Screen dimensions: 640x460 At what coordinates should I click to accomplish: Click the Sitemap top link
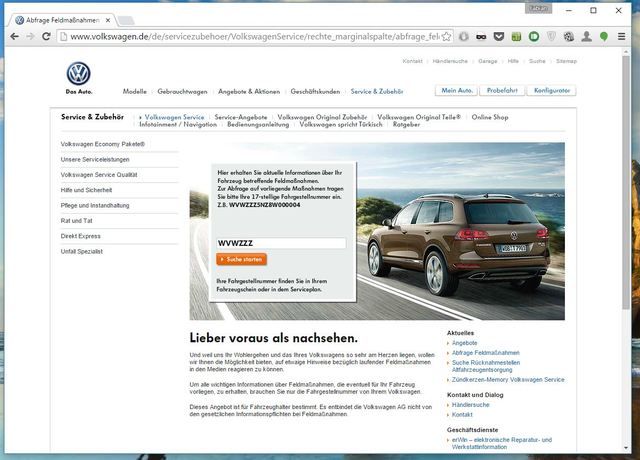coord(567,61)
